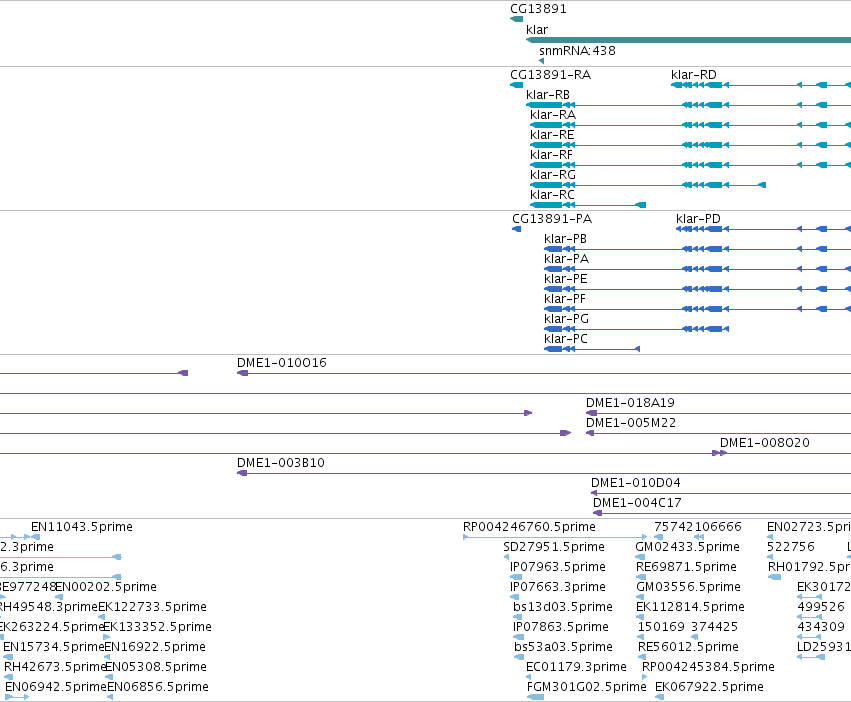Open the EN06856.5prime EST label

coord(158,688)
